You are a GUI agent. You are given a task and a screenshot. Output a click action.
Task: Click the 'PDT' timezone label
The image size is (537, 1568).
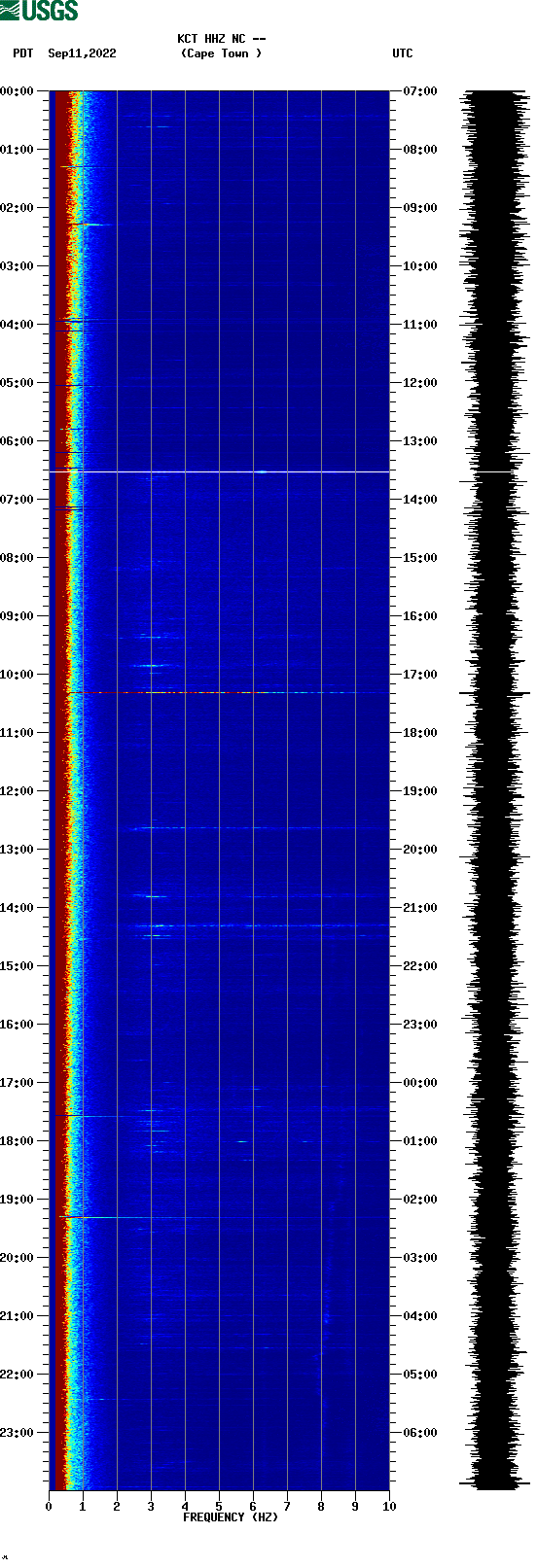click(x=23, y=53)
